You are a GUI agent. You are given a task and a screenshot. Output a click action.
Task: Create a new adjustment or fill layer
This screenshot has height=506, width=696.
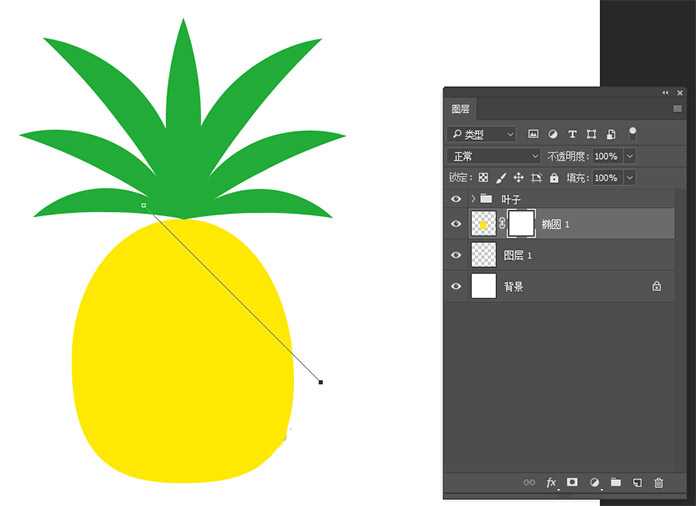pyautogui.click(x=594, y=483)
